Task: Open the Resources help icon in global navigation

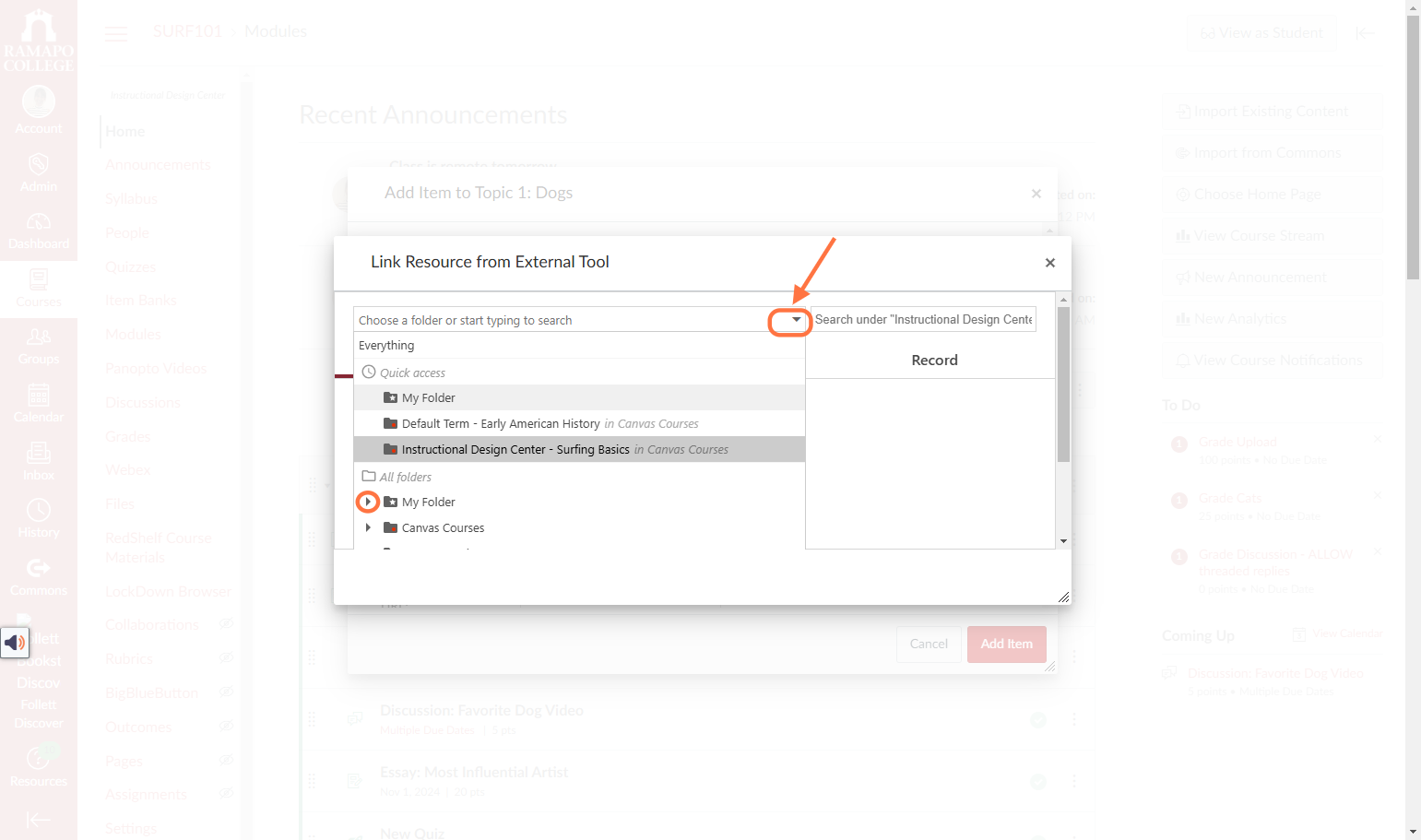Action: pos(39,767)
